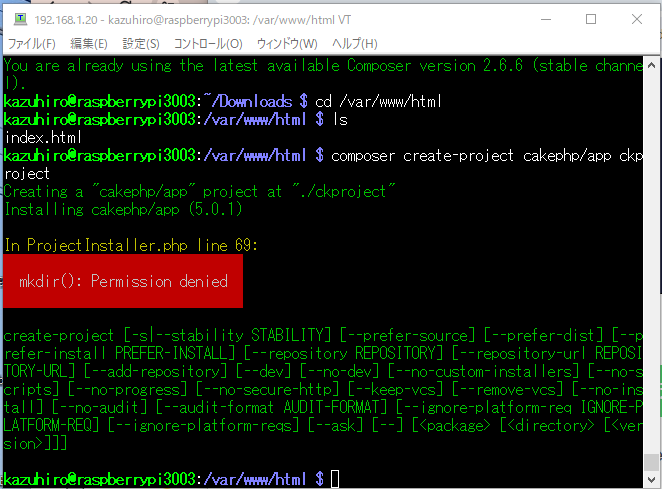This screenshot has width=662, height=489.
Task: Close the Tera Term window
Action: pyautogui.click(x=637, y=19)
